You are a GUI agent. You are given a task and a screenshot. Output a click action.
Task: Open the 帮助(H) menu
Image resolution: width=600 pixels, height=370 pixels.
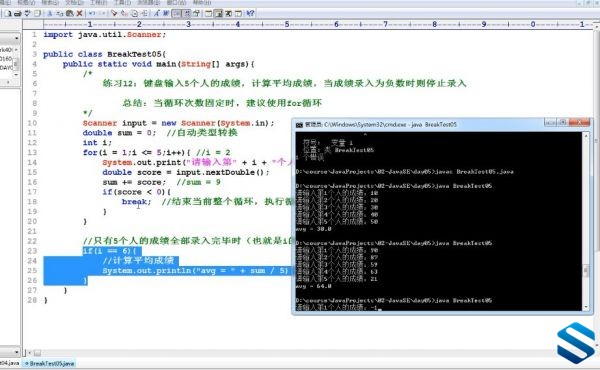[202, 2]
